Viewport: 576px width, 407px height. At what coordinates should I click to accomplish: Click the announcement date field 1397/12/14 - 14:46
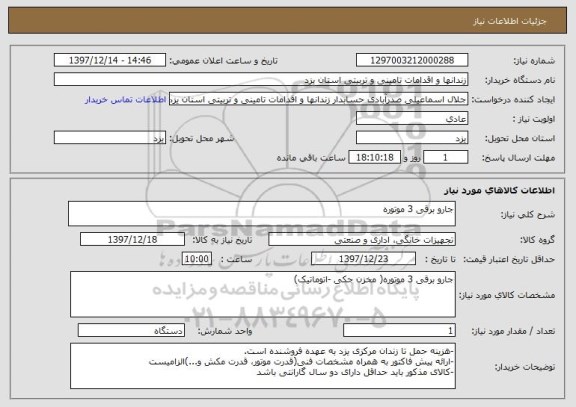point(110,60)
